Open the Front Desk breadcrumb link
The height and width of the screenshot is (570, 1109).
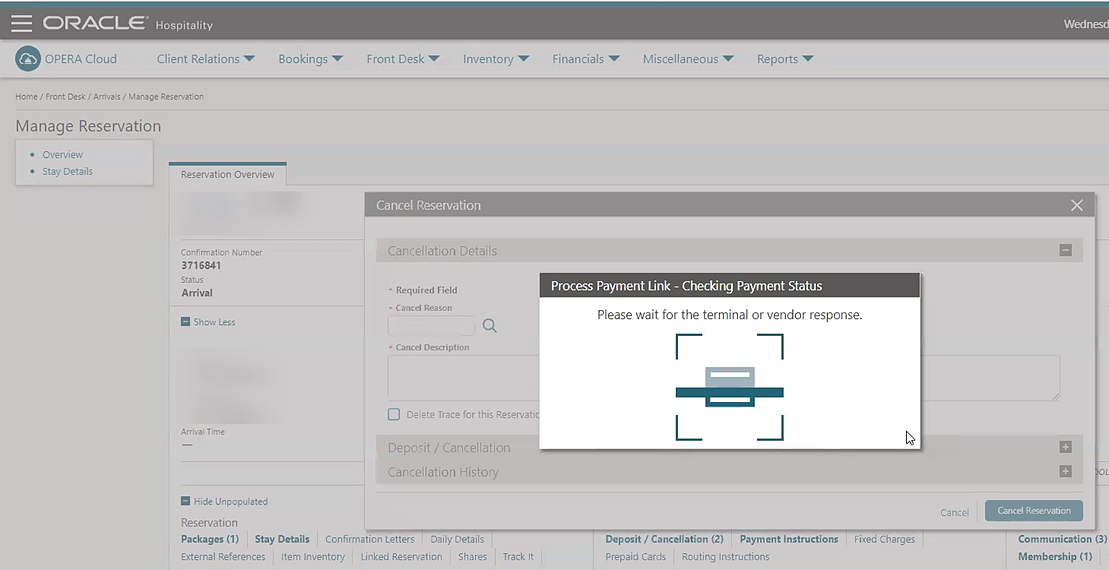tap(65, 96)
